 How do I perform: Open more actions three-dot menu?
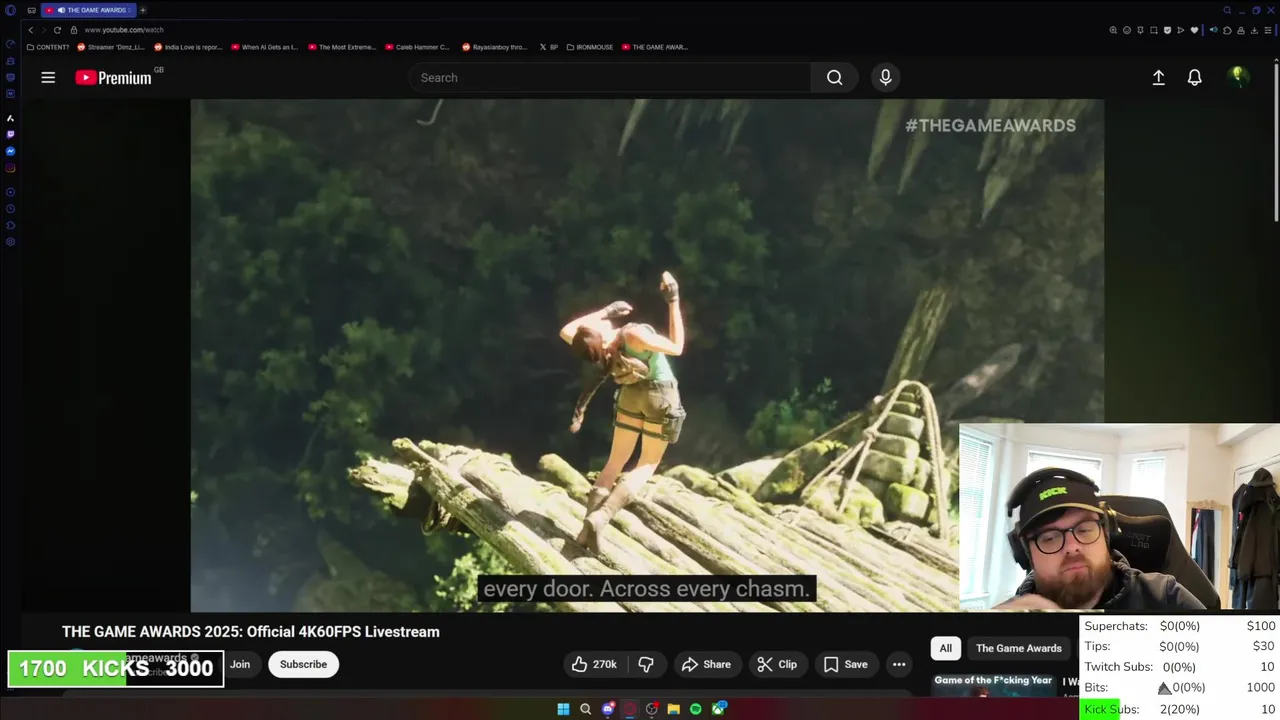(899, 664)
